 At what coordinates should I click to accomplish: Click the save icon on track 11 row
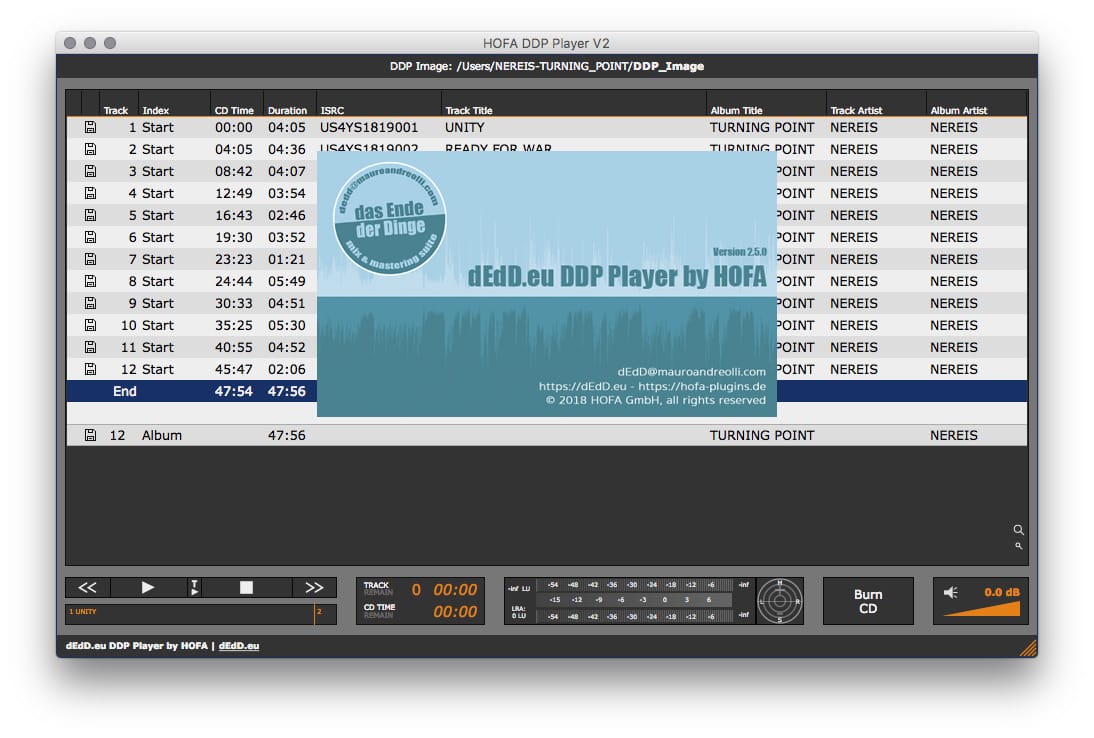point(90,347)
